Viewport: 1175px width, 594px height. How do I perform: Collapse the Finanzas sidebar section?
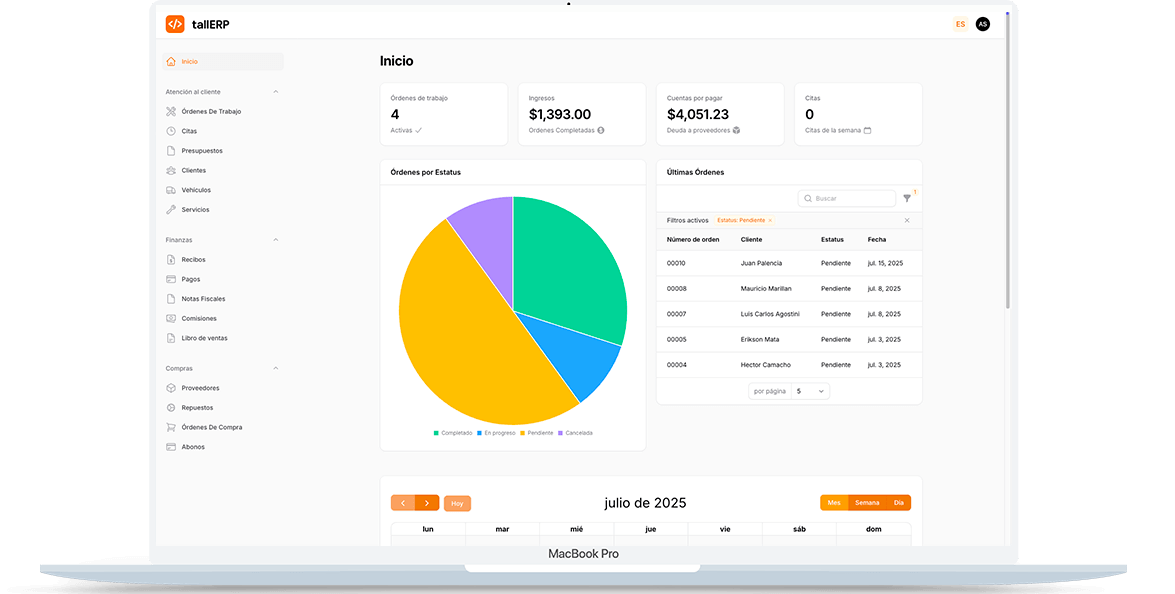276,240
